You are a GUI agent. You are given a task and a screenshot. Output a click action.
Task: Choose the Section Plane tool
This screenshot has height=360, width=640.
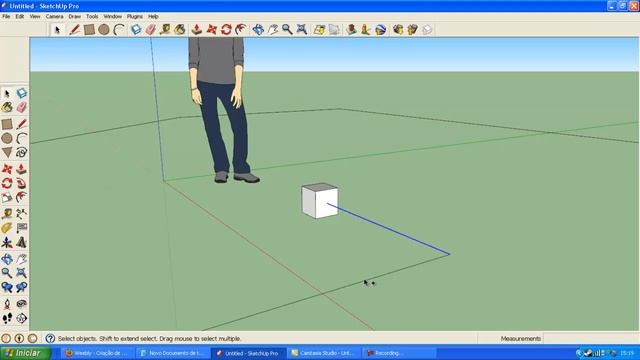coord(21,318)
